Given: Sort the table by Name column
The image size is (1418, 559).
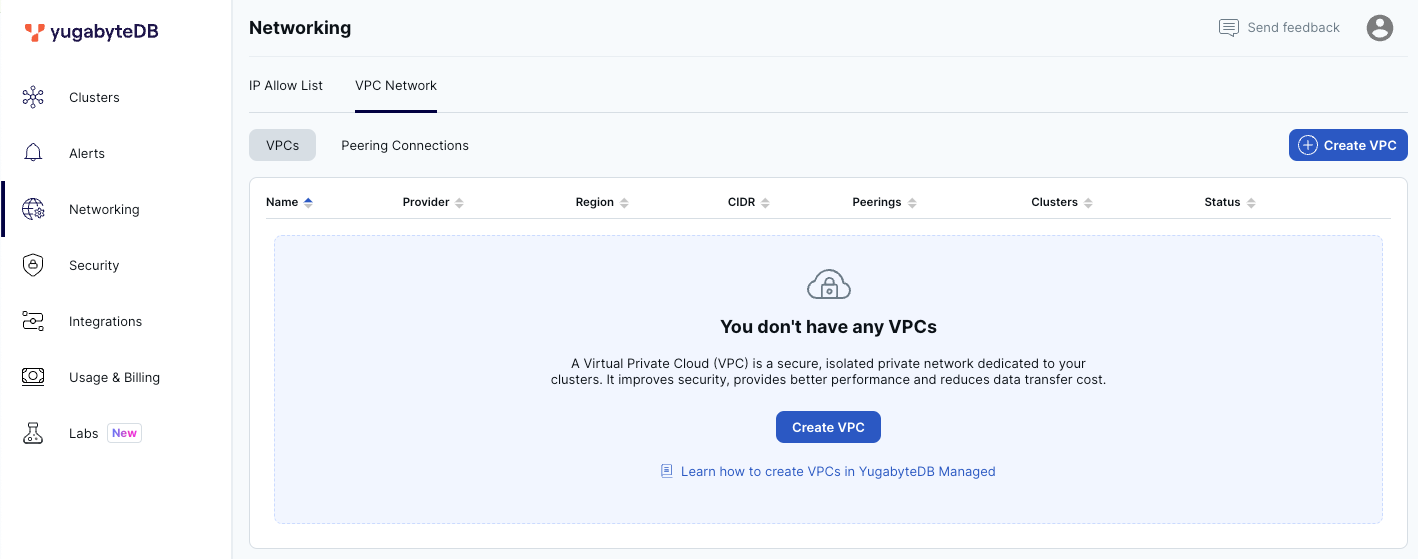Looking at the screenshot, I should pyautogui.click(x=308, y=202).
